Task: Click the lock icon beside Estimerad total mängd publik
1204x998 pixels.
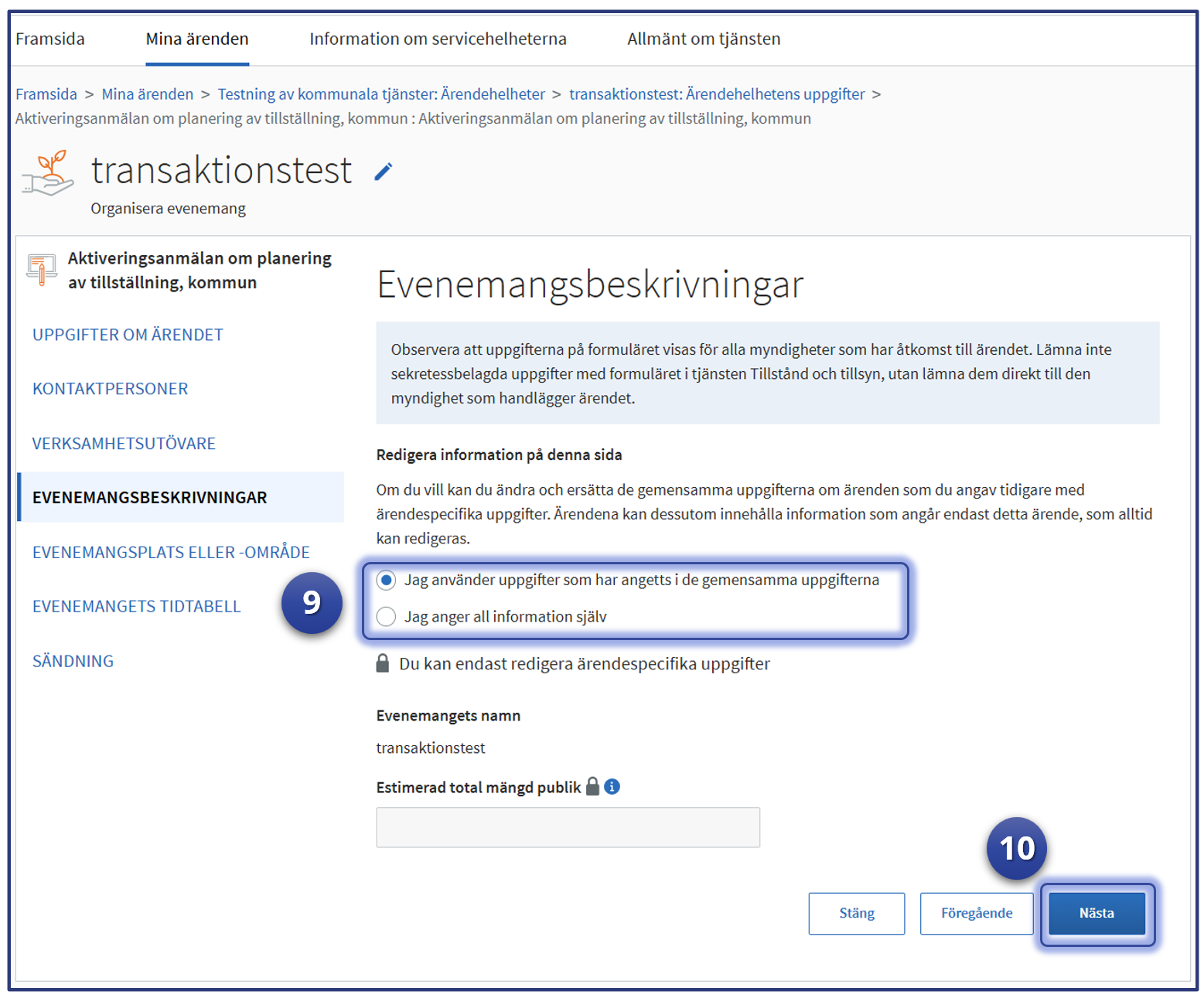Action: coord(592,786)
